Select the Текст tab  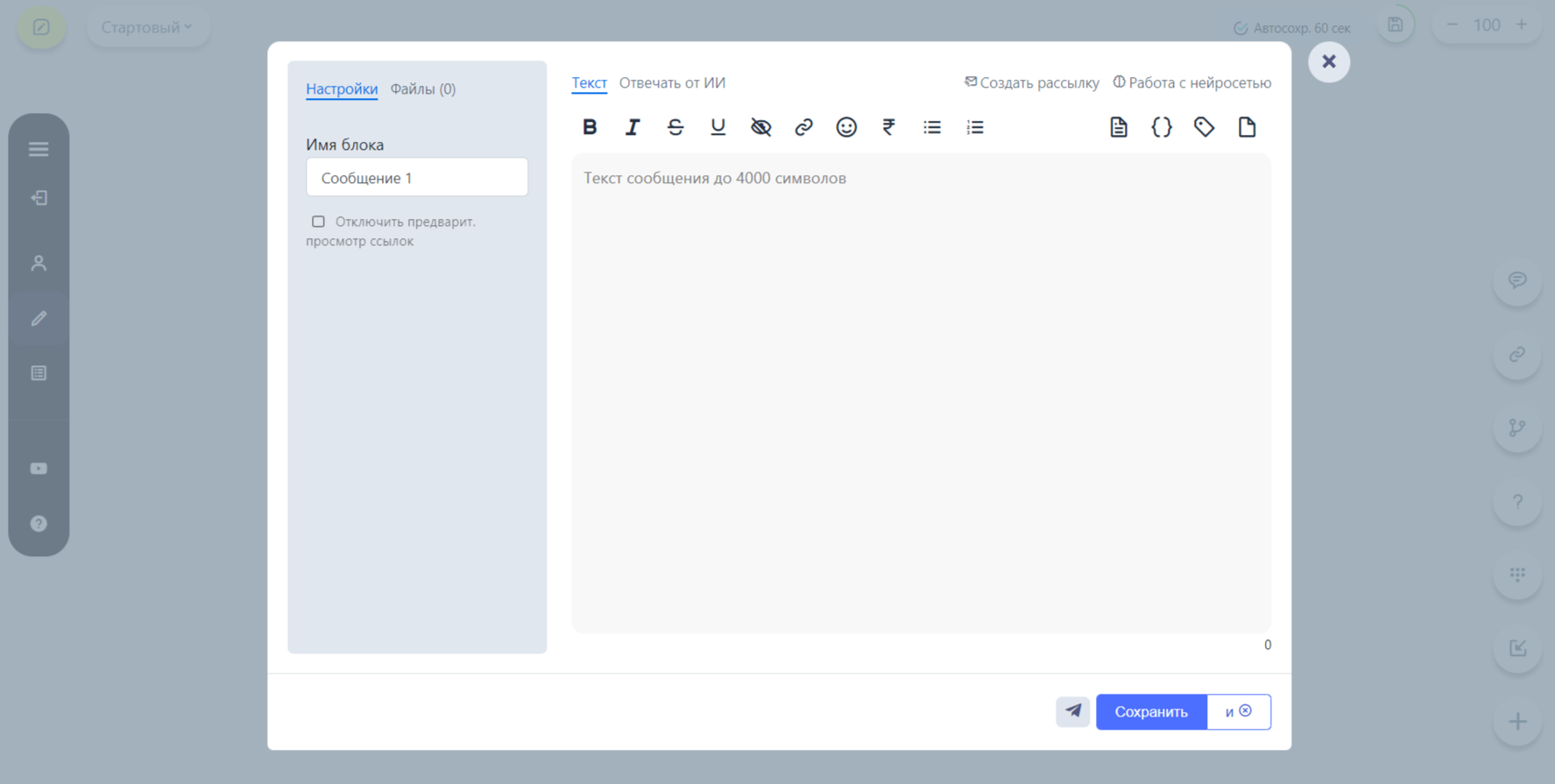click(590, 82)
